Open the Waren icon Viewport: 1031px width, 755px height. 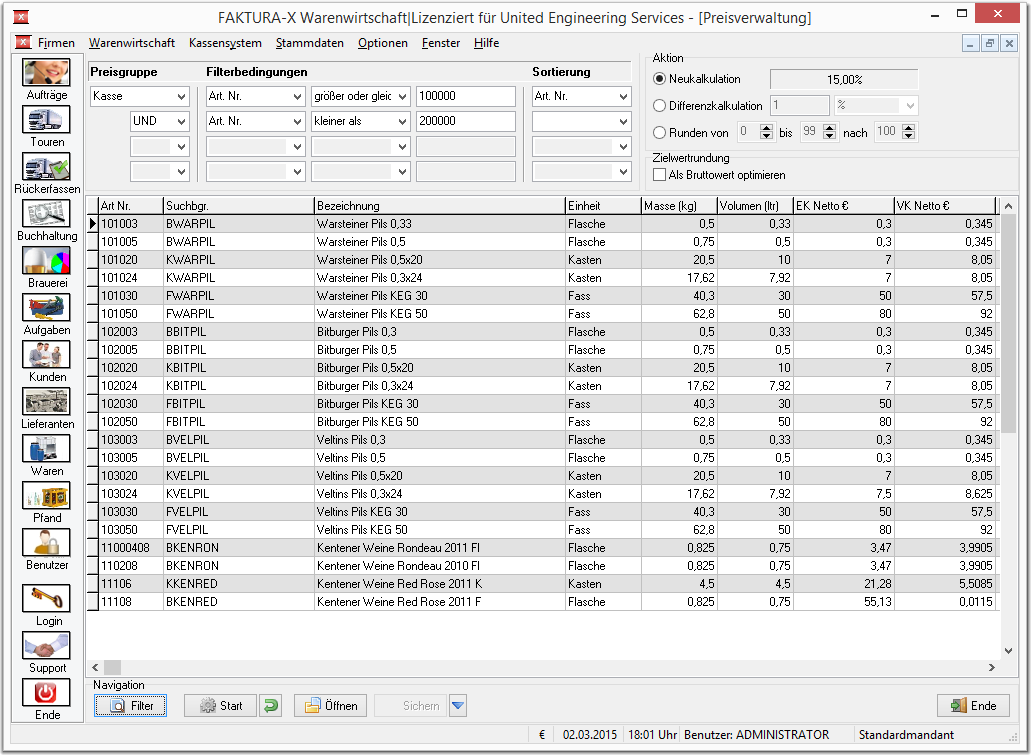tap(46, 449)
